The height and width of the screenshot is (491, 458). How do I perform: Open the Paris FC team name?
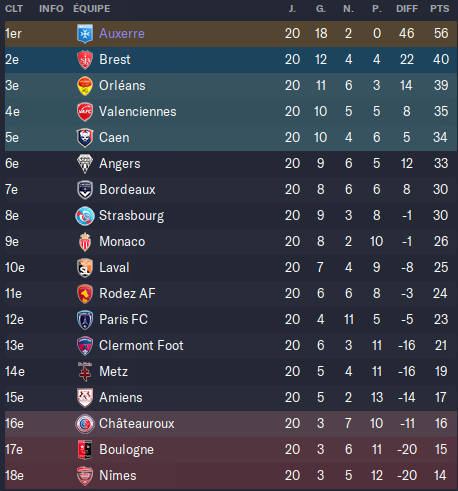pyautogui.click(x=123, y=320)
